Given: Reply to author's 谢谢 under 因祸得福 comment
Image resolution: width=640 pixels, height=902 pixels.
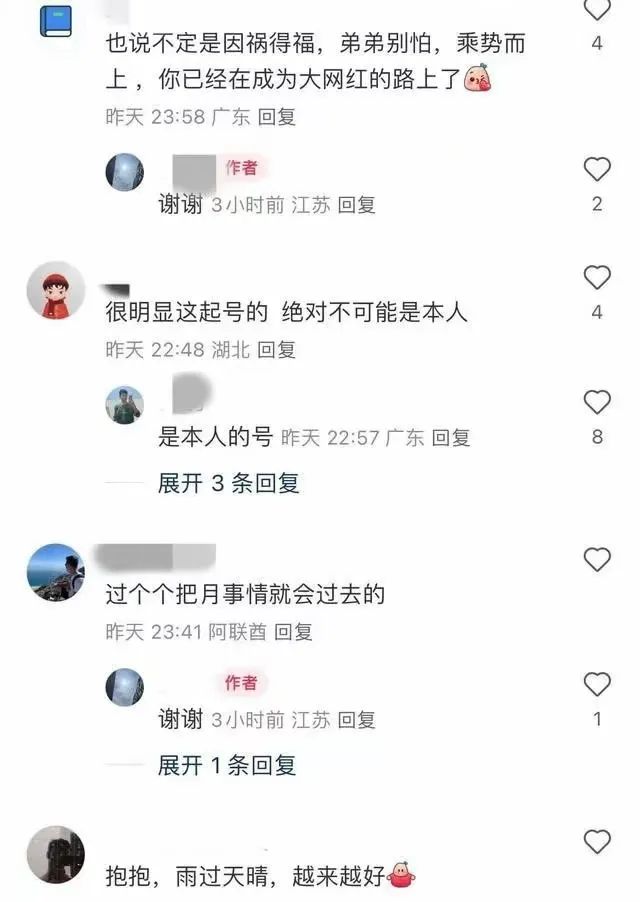Looking at the screenshot, I should pos(357,205).
